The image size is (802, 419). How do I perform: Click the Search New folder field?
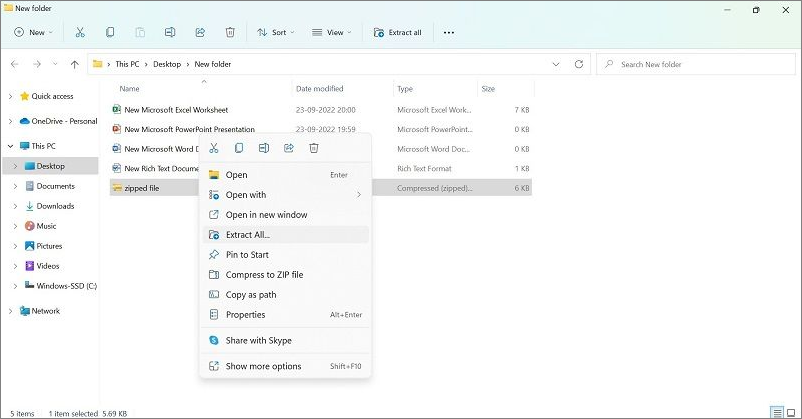coord(700,64)
